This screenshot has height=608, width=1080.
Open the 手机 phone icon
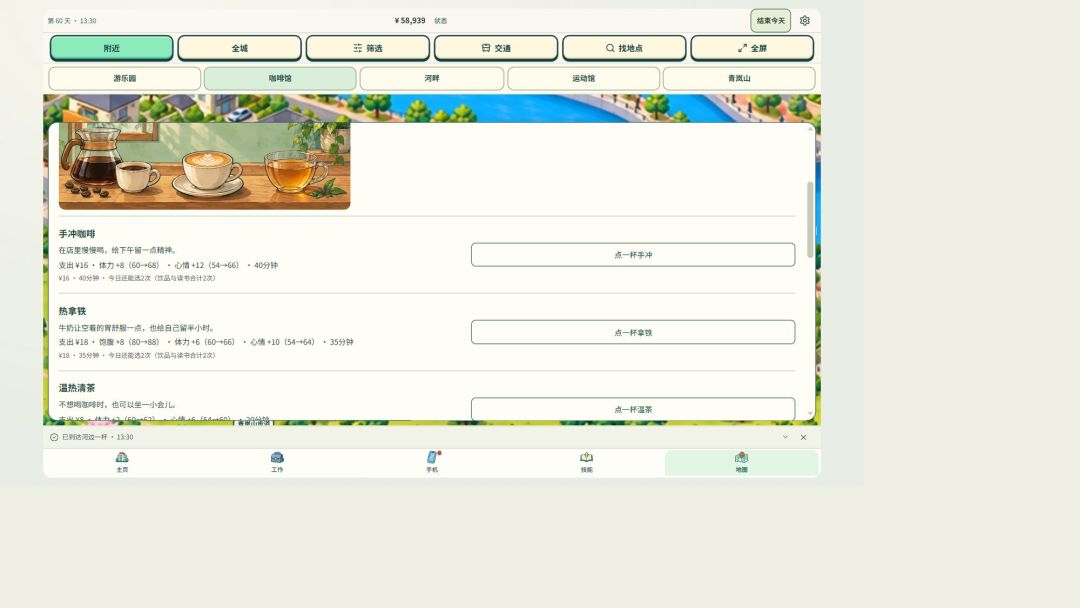click(432, 457)
